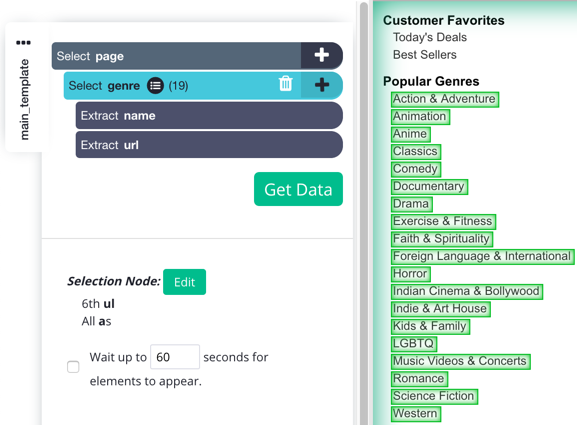The width and height of the screenshot is (577, 425).
Task: Click the Edit selection node button
Action: click(x=184, y=282)
